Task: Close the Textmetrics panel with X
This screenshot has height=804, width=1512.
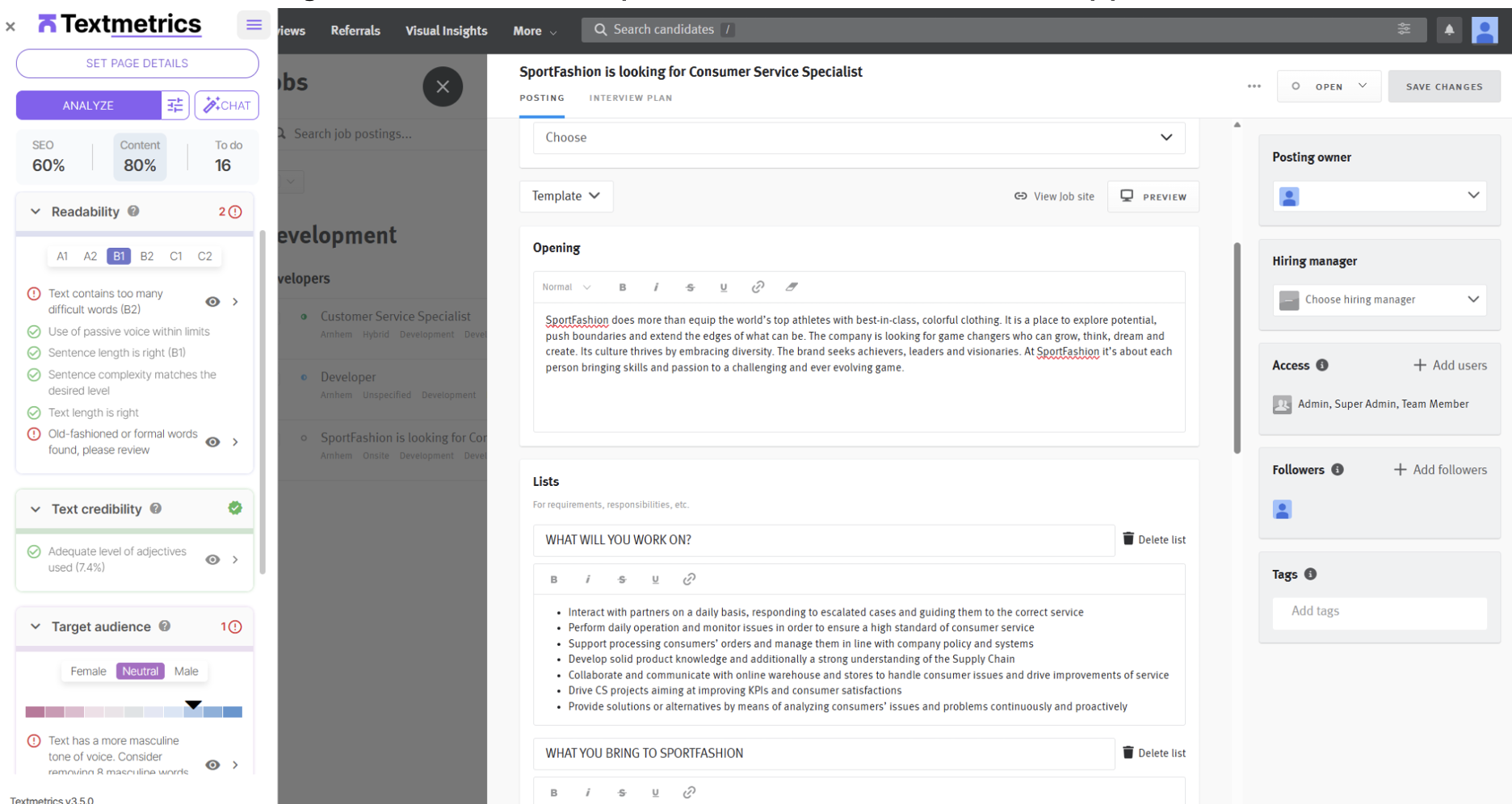Action: (x=10, y=27)
